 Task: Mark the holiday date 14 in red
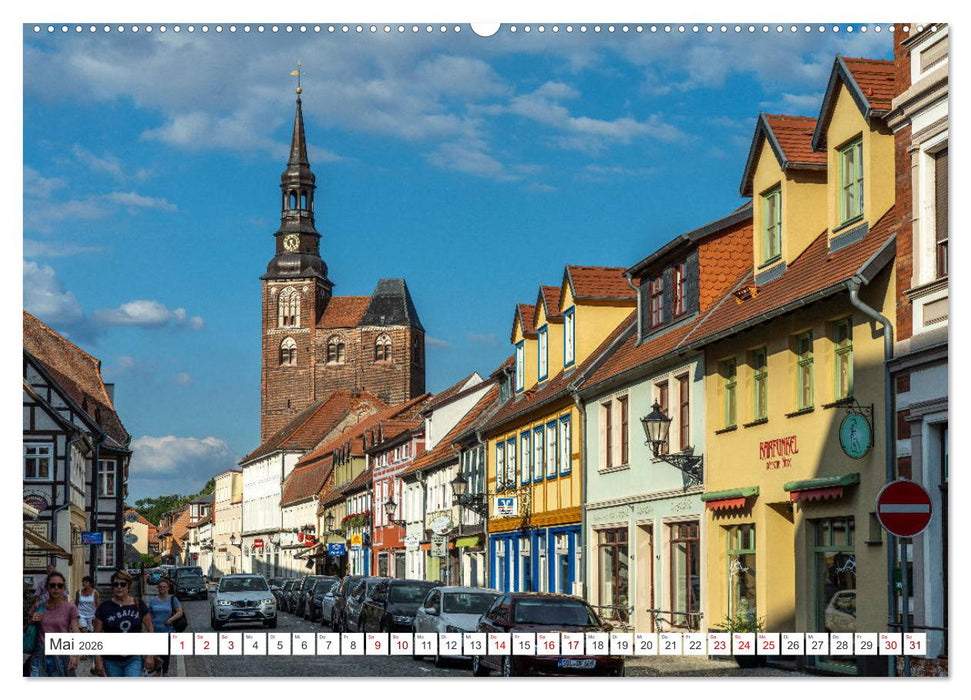(502, 644)
